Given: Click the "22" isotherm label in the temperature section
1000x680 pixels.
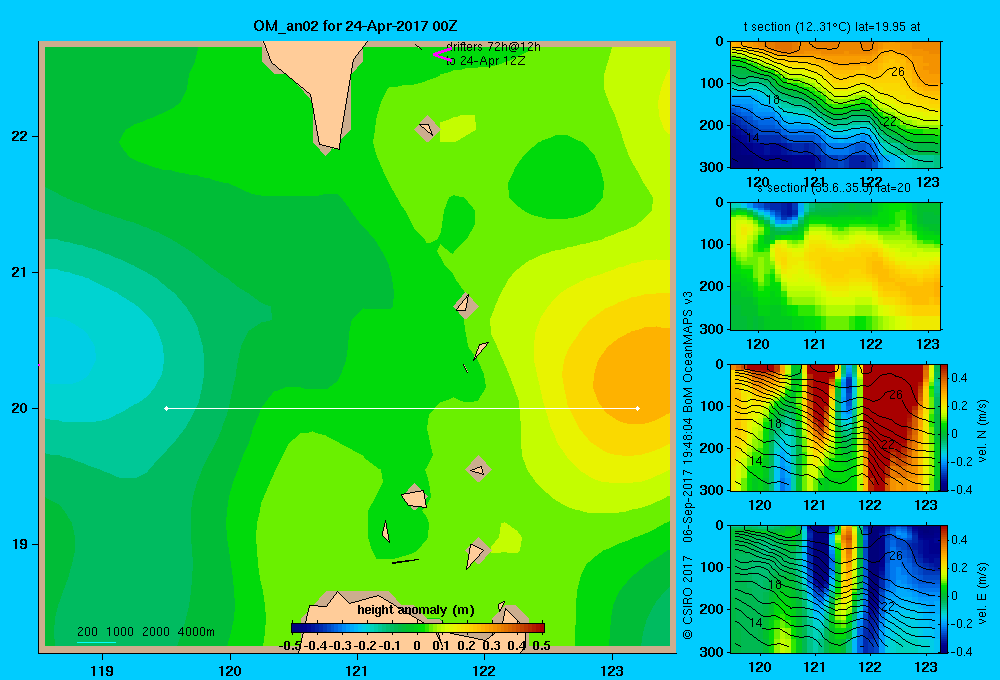Looking at the screenshot, I should [x=890, y=121].
